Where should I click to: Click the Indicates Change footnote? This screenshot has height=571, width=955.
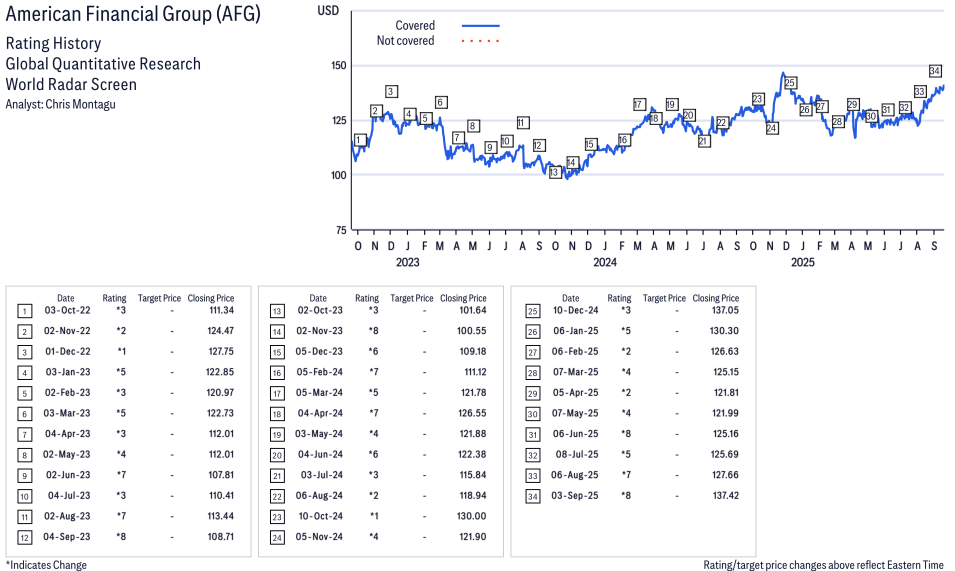tap(45, 565)
